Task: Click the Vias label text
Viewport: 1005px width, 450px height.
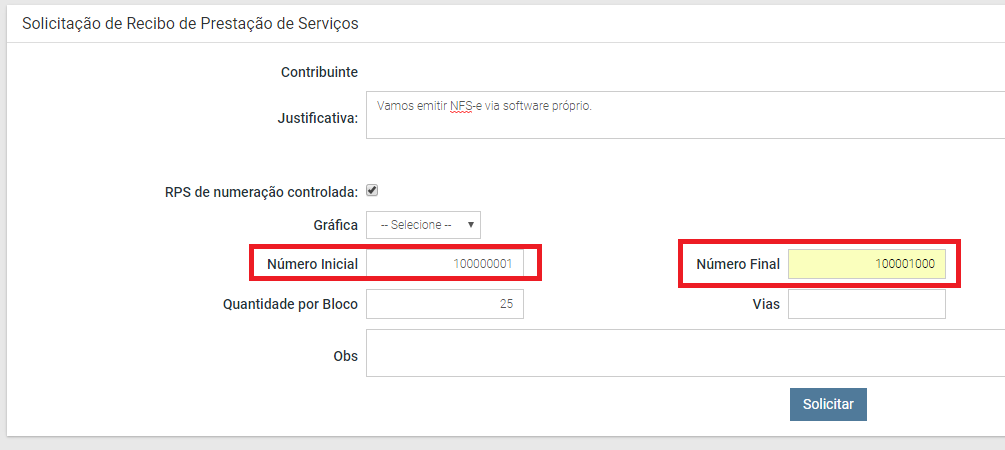Action: (767, 304)
